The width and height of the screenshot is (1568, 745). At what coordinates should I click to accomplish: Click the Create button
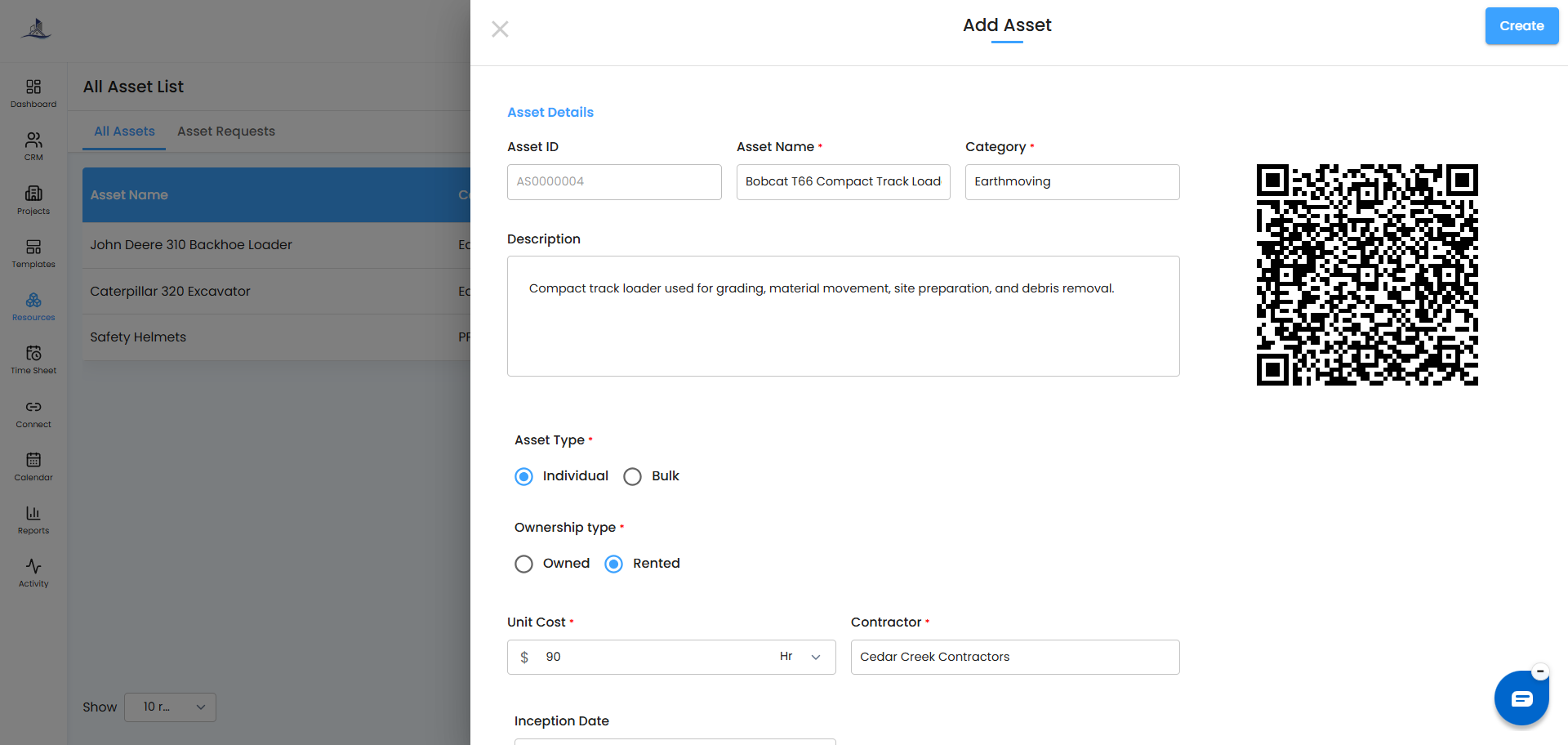coord(1521,26)
